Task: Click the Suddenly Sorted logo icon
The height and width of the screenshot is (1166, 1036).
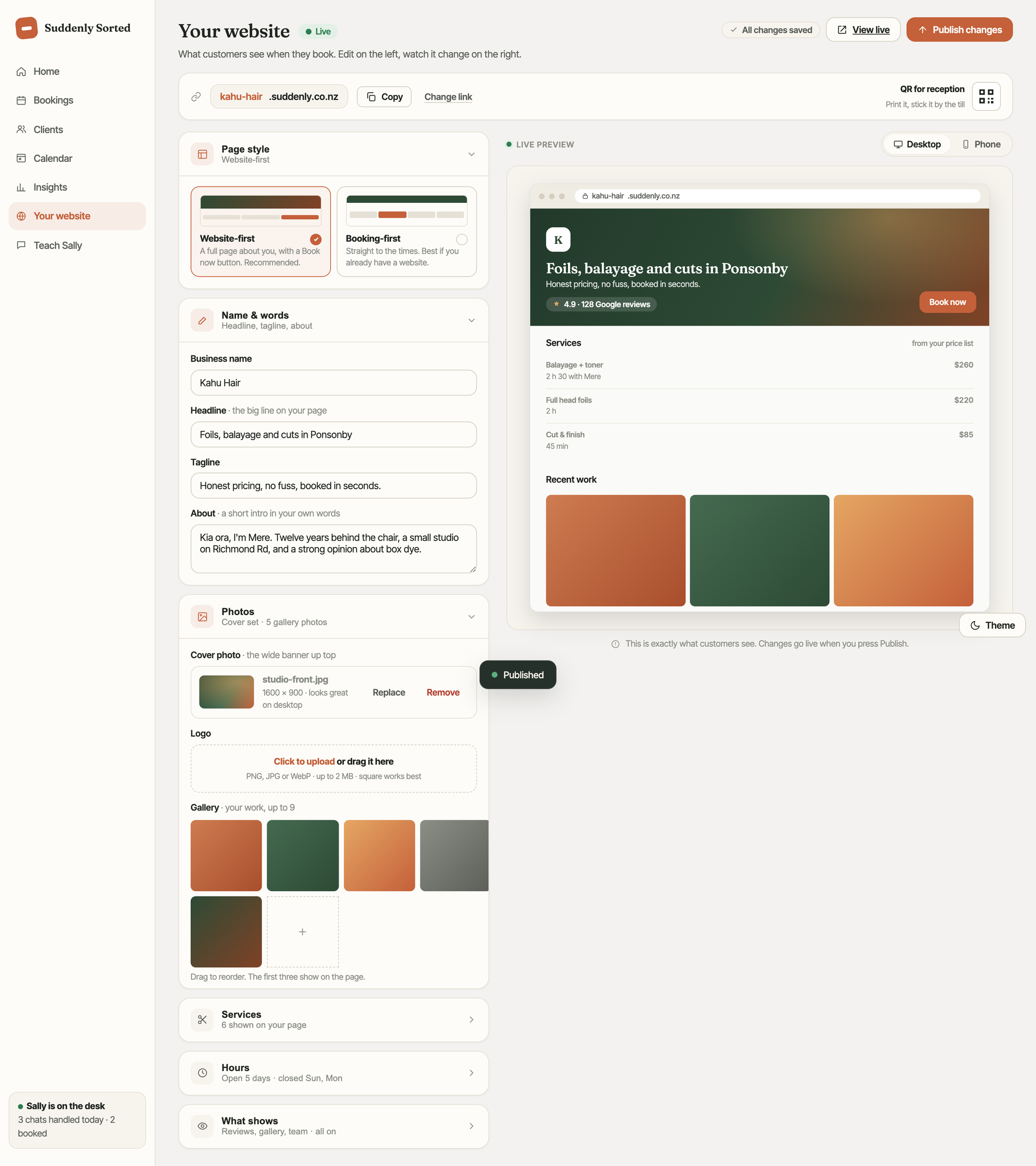Action: [26, 28]
